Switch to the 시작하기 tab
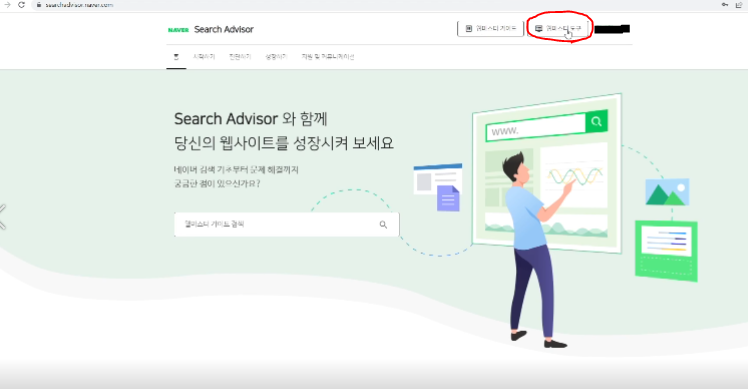The image size is (748, 389). pos(204,57)
